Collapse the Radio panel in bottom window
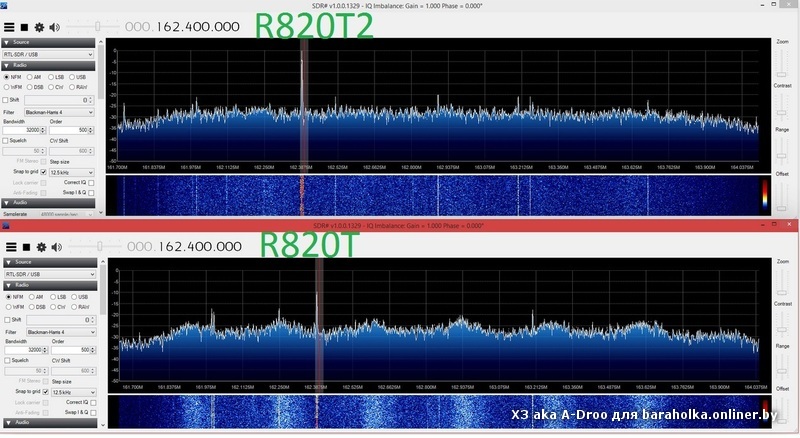This screenshot has width=800, height=438. (x=50, y=285)
